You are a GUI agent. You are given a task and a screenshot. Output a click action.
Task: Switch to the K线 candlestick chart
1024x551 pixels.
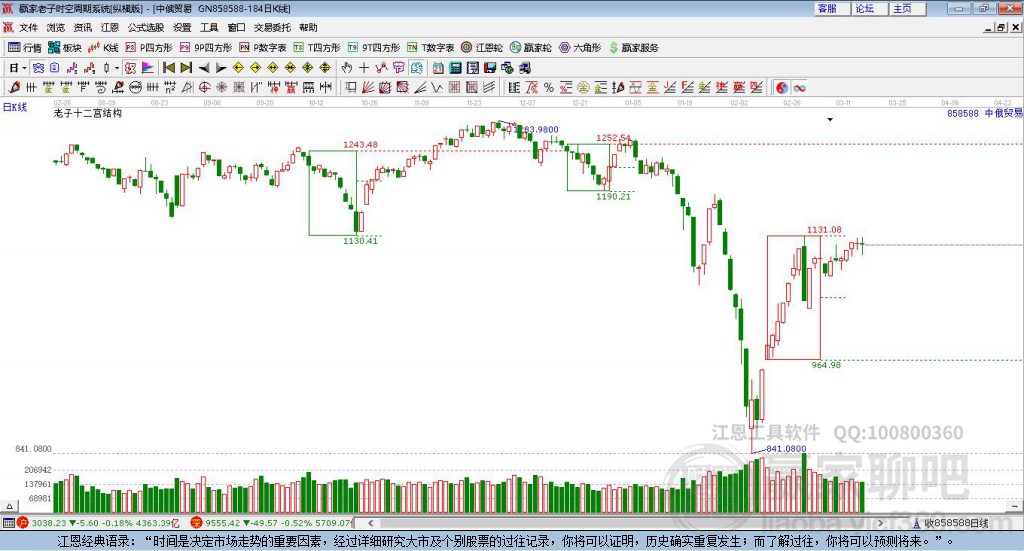click(103, 48)
